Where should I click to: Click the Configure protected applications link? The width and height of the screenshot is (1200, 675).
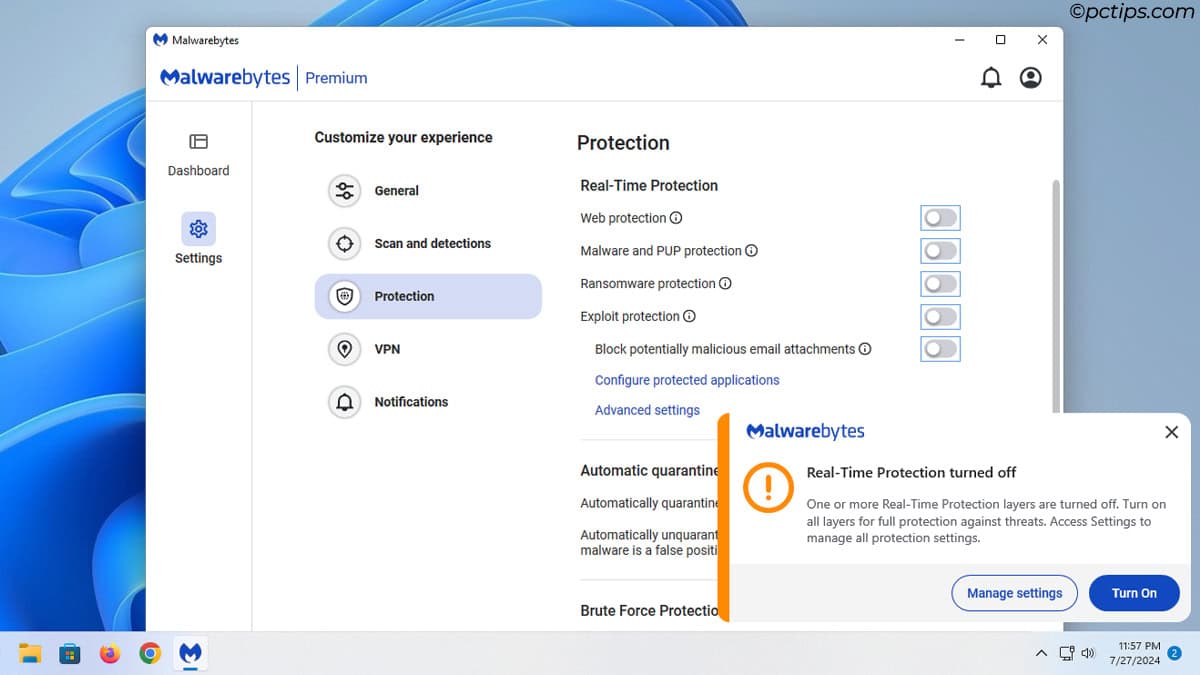[687, 380]
